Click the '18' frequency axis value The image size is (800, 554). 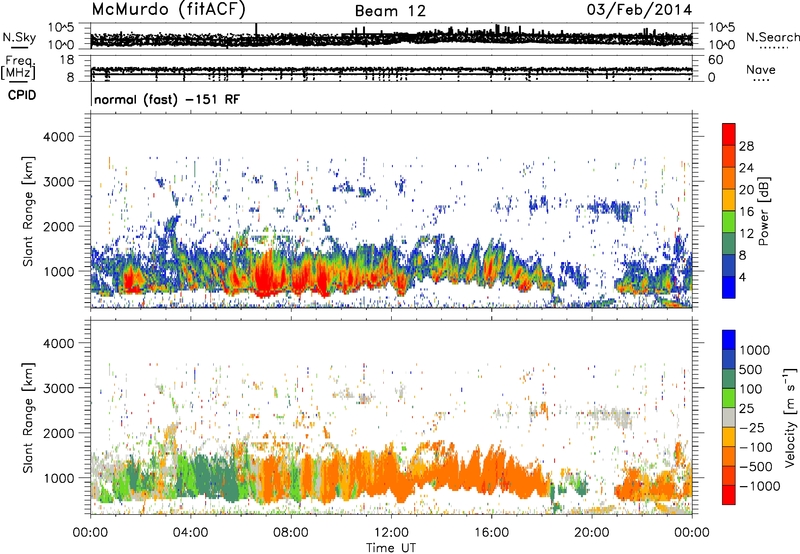67,60
